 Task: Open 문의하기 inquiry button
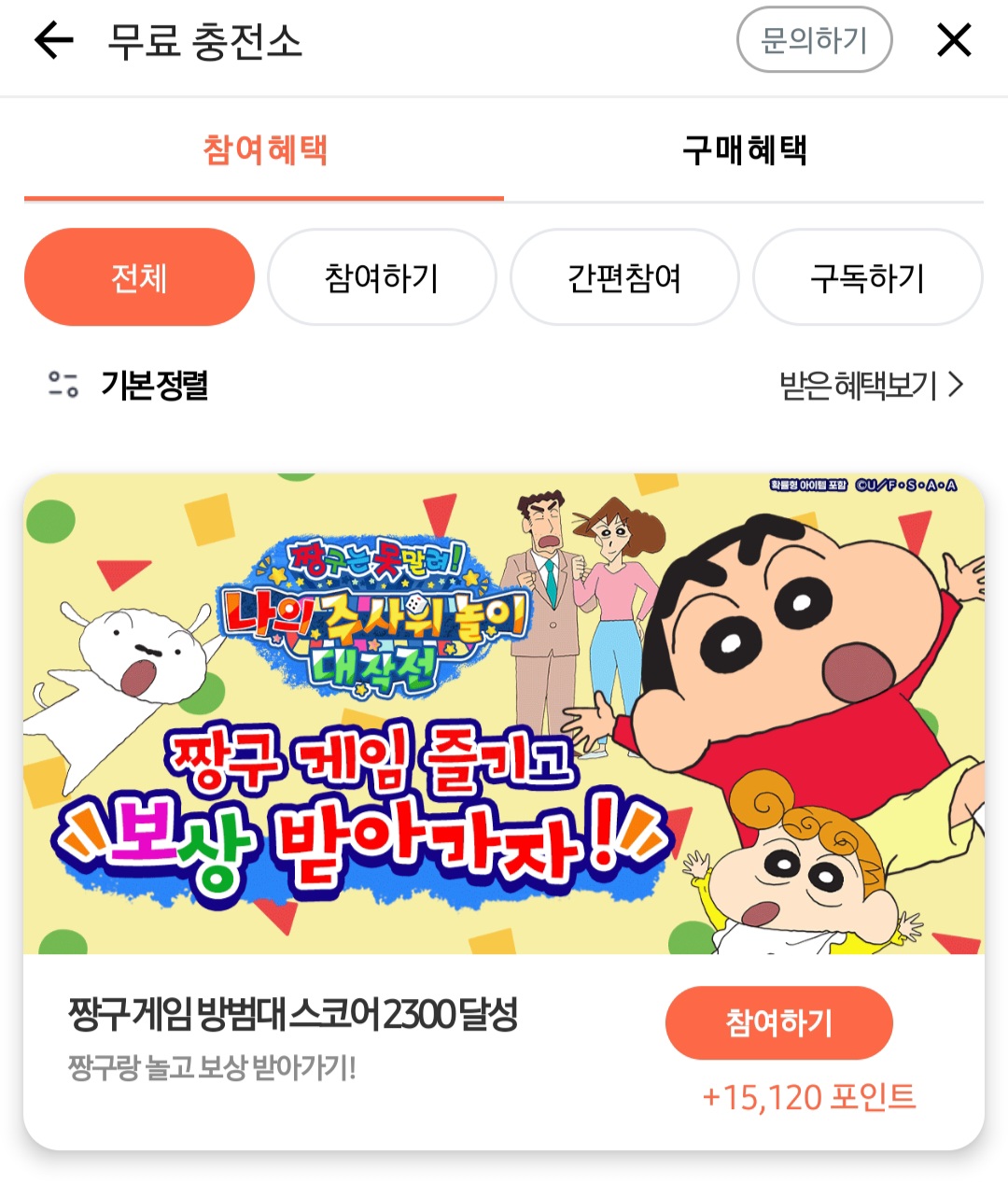[814, 40]
